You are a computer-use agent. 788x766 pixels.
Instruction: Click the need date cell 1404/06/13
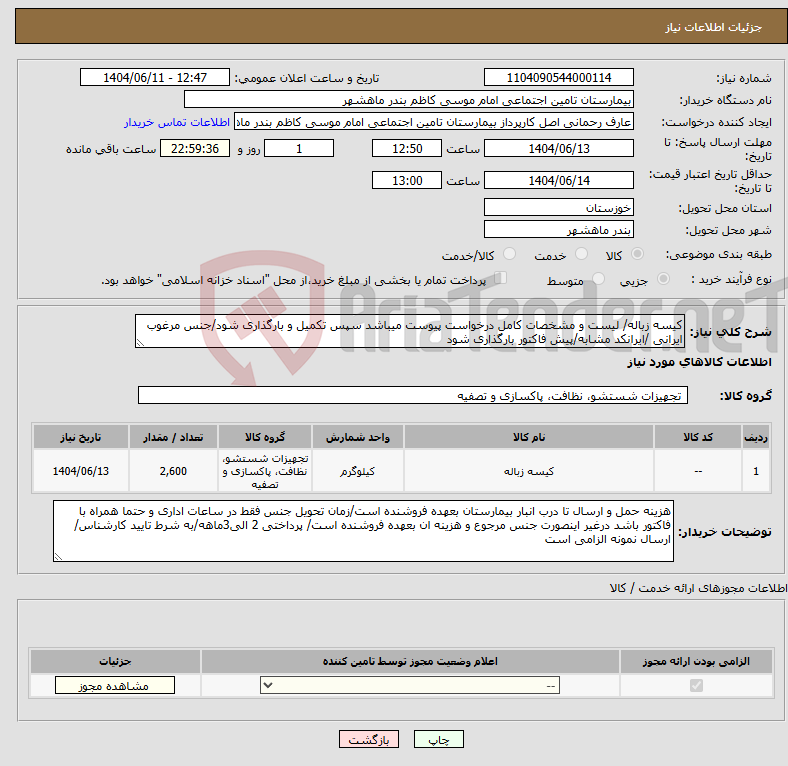(x=81, y=471)
